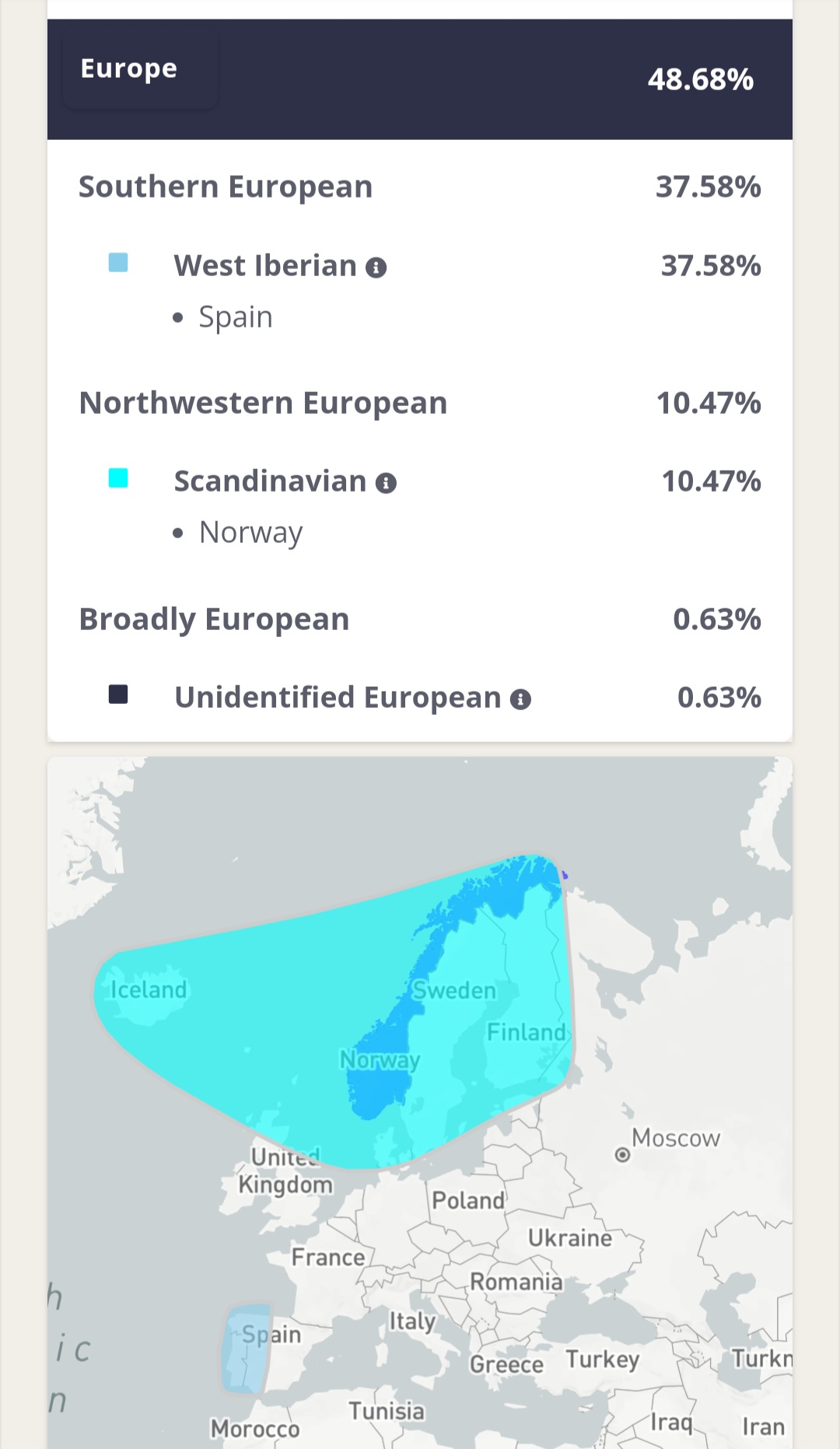The height and width of the screenshot is (1449, 840).
Task: Open the Europe header tab
Action: coord(129,68)
